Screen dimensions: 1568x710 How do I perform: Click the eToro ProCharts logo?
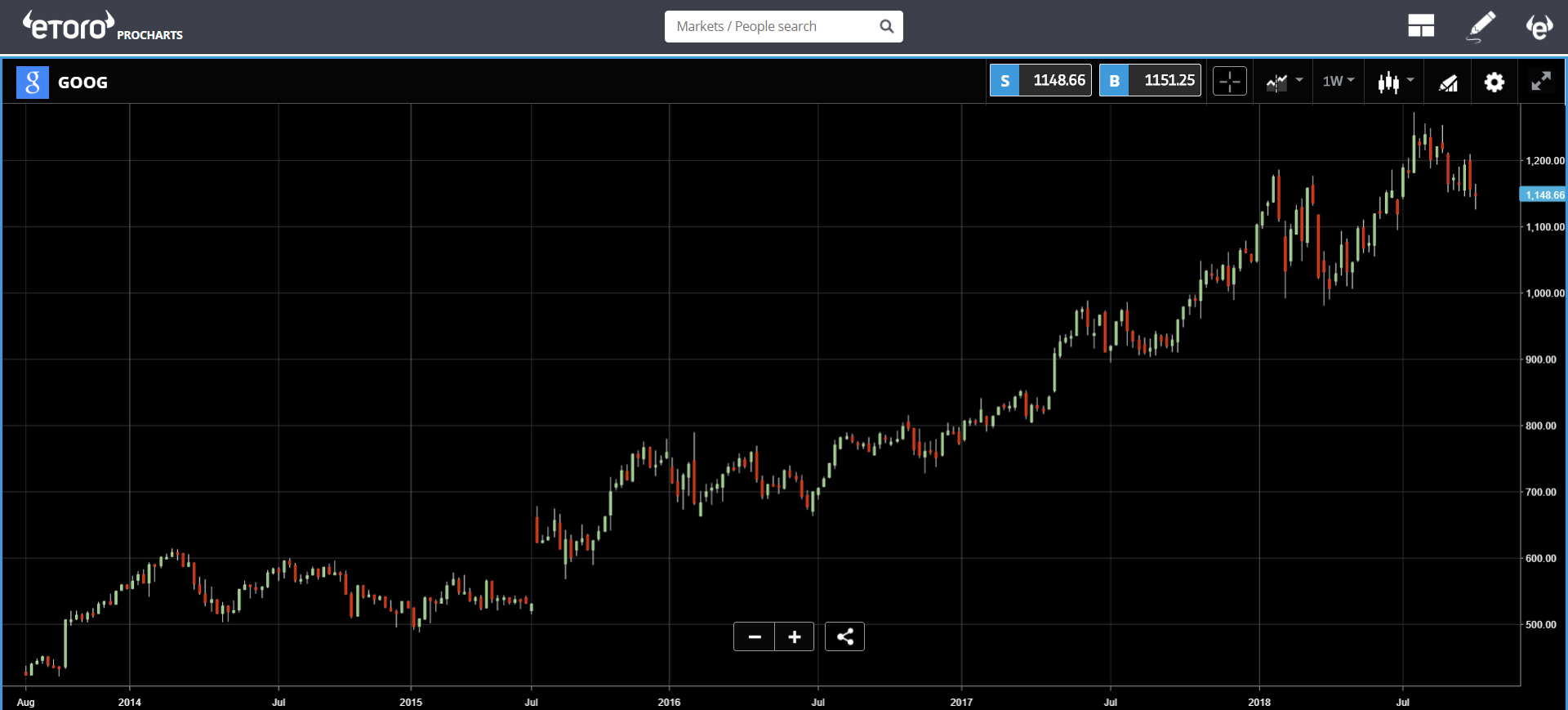pos(102,26)
